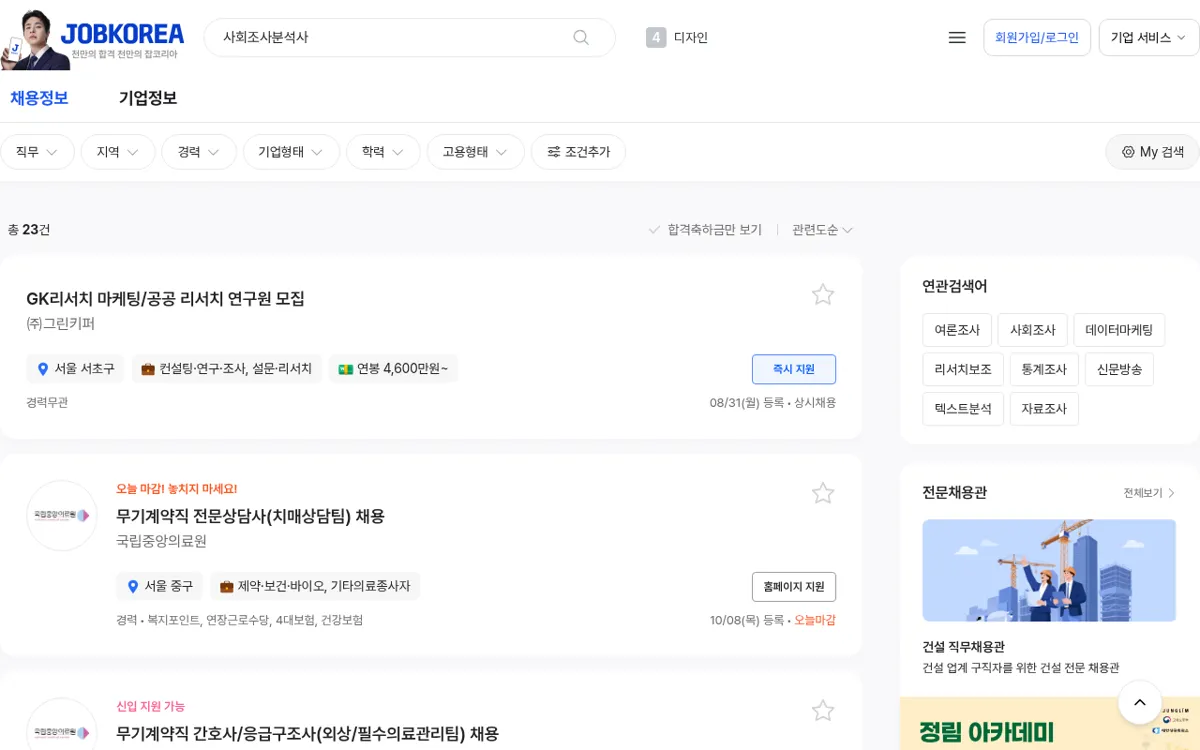Click the 건설 직무채용관 heading

(x=963, y=647)
